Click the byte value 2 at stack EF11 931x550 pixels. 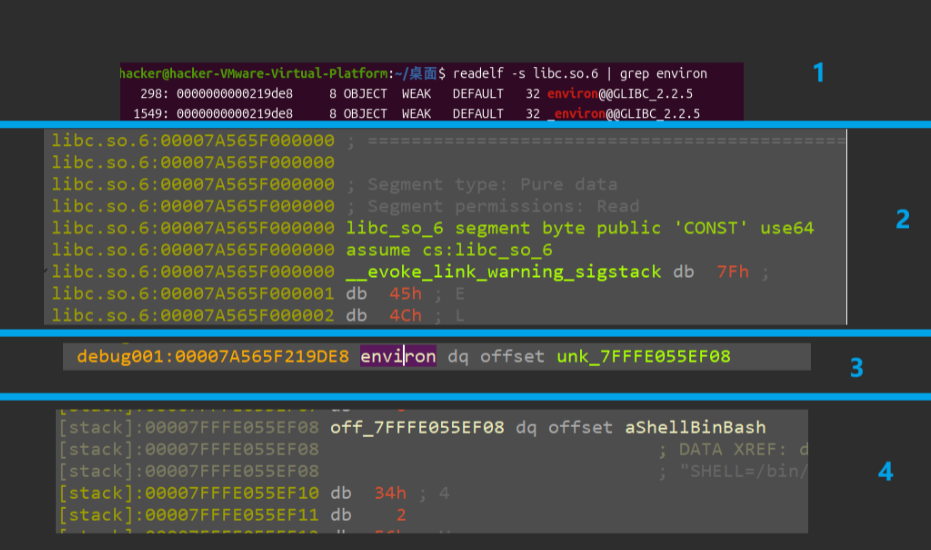tap(401, 515)
